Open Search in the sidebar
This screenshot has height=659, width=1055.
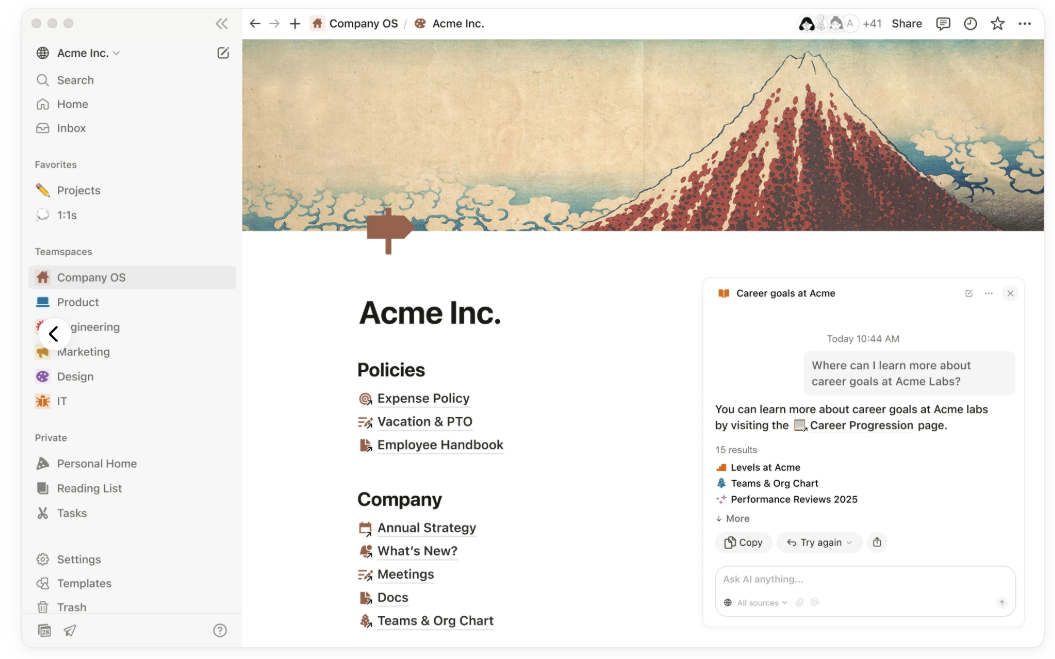132,80
